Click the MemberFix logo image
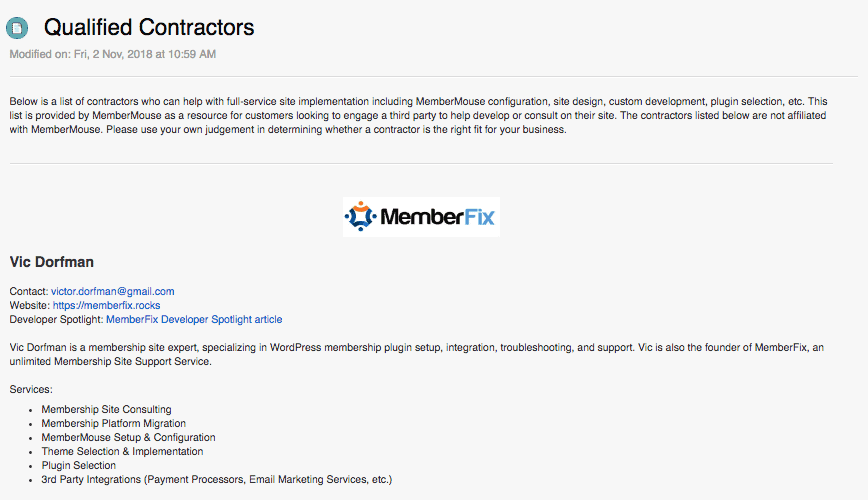Image resolution: width=868 pixels, height=500 pixels. tap(420, 216)
